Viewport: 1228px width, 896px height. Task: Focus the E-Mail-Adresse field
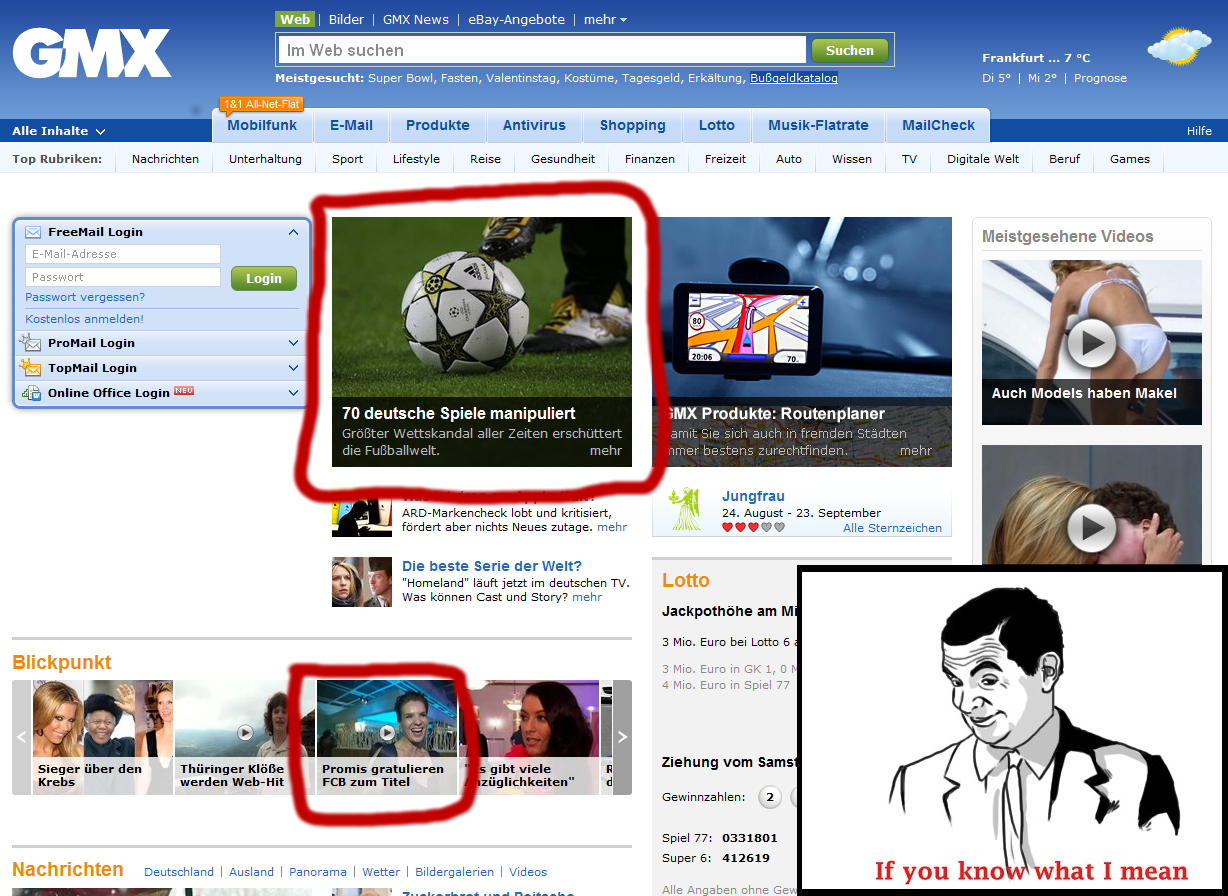122,254
